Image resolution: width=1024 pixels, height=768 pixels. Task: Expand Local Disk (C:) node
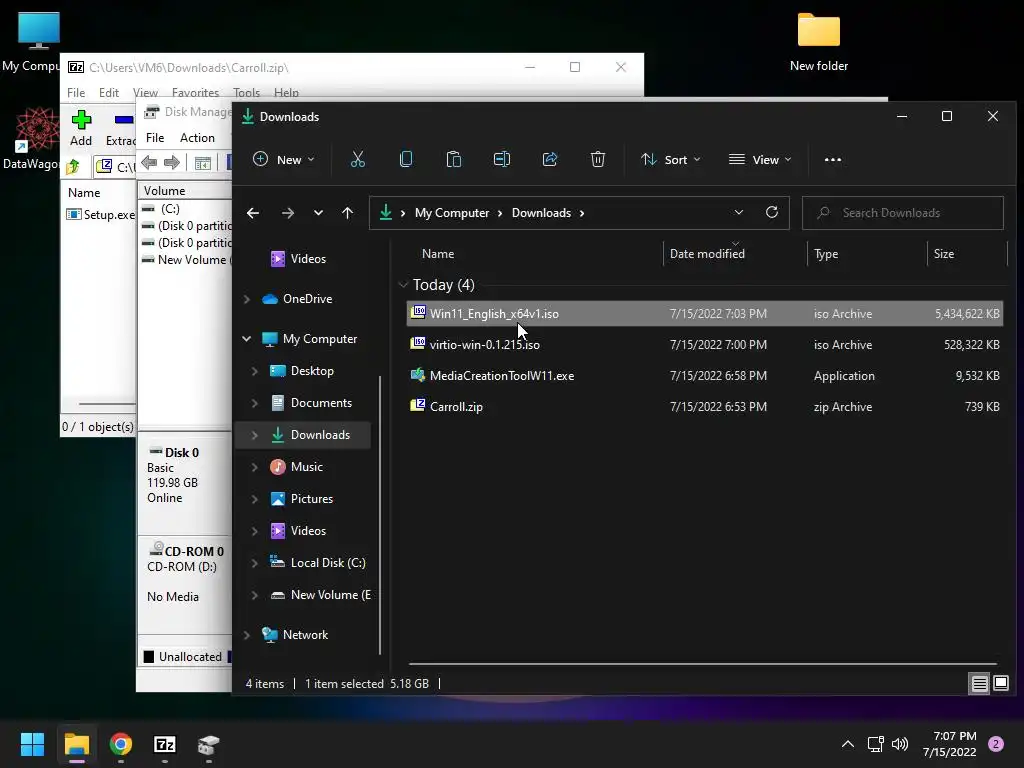point(255,563)
